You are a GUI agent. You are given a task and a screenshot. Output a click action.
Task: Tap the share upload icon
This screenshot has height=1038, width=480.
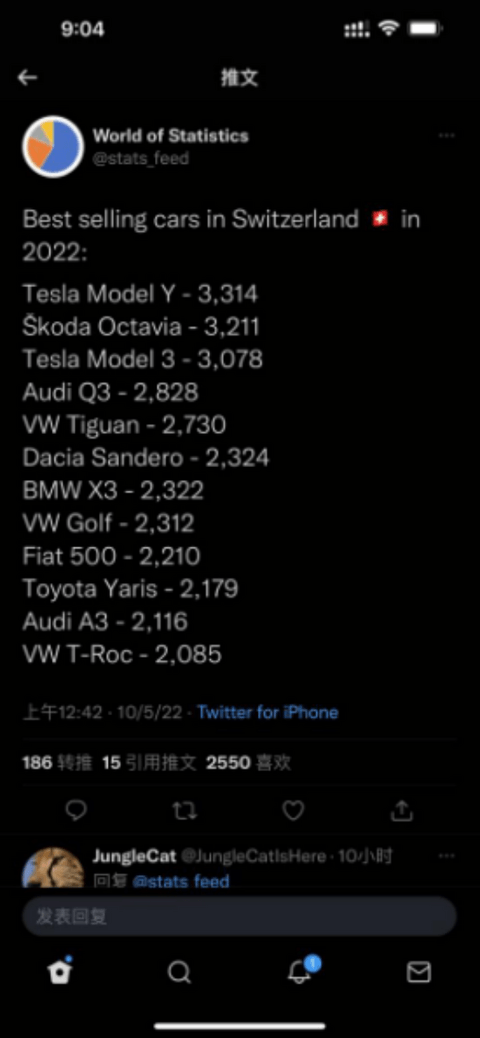(x=402, y=810)
